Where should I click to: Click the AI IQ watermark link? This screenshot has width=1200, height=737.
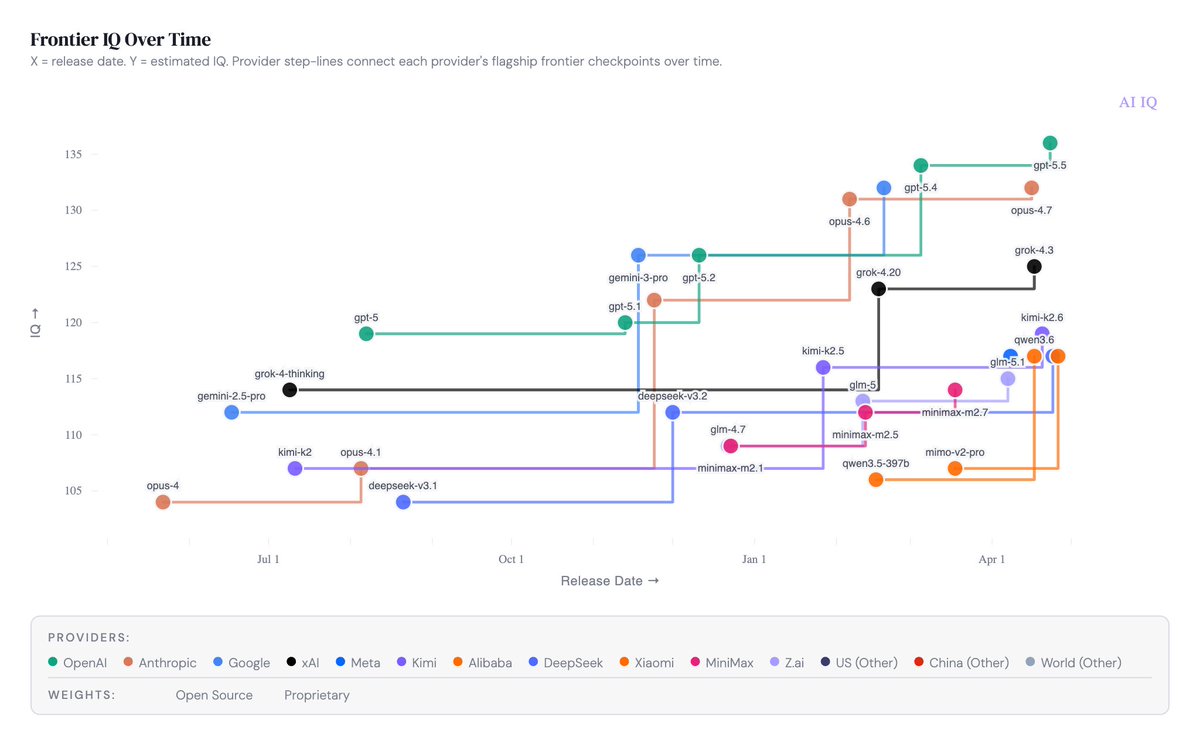pyautogui.click(x=1137, y=102)
